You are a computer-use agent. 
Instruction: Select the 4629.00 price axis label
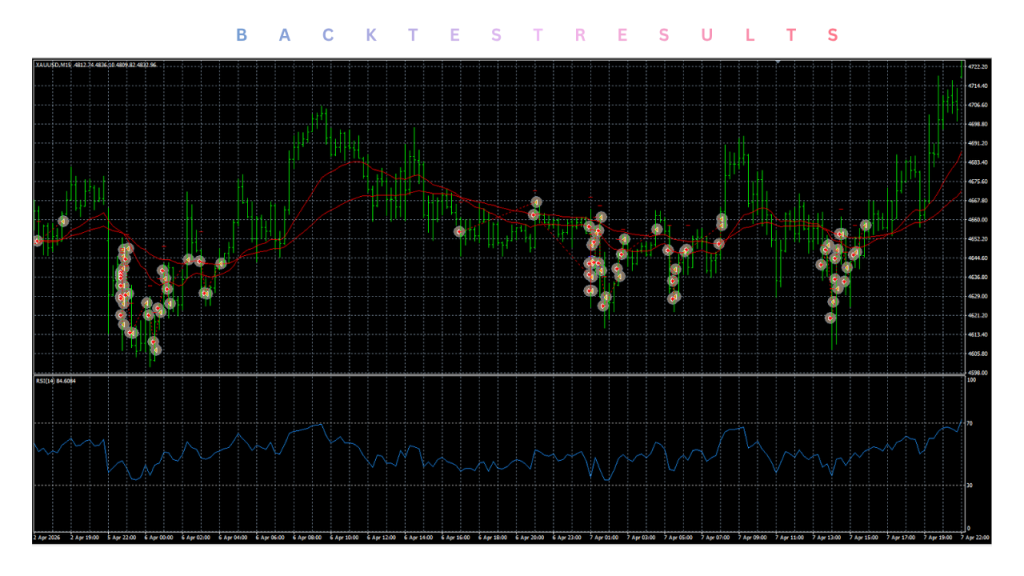point(978,296)
